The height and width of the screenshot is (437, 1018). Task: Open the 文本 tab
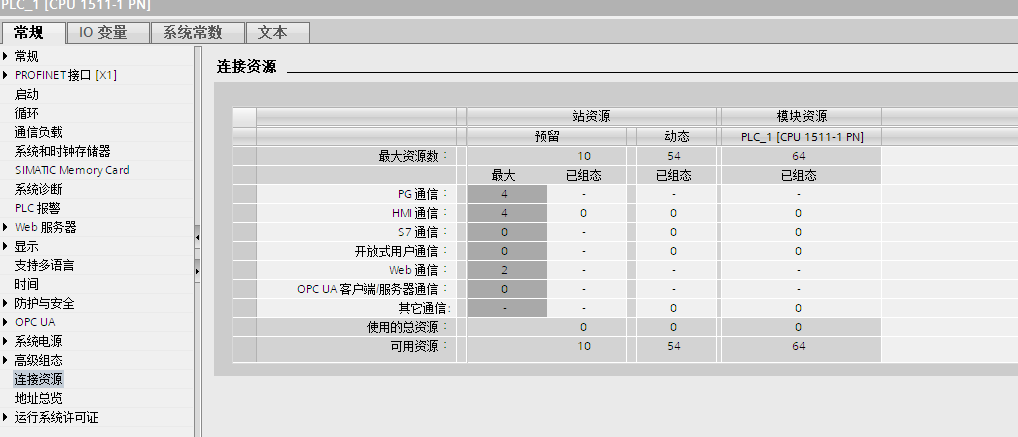click(x=278, y=32)
